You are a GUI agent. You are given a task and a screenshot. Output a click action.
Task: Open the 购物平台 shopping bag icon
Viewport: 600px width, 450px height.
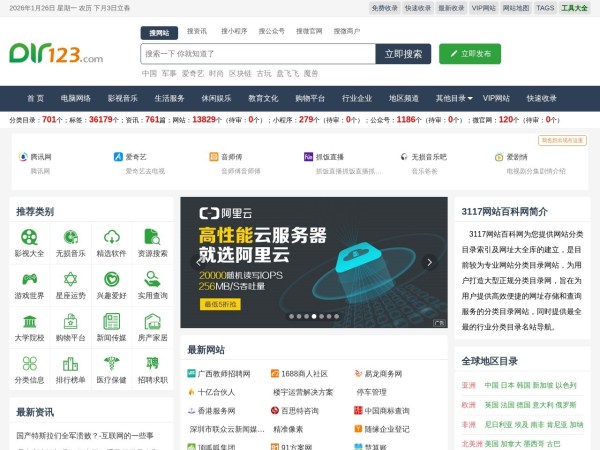coord(71,321)
